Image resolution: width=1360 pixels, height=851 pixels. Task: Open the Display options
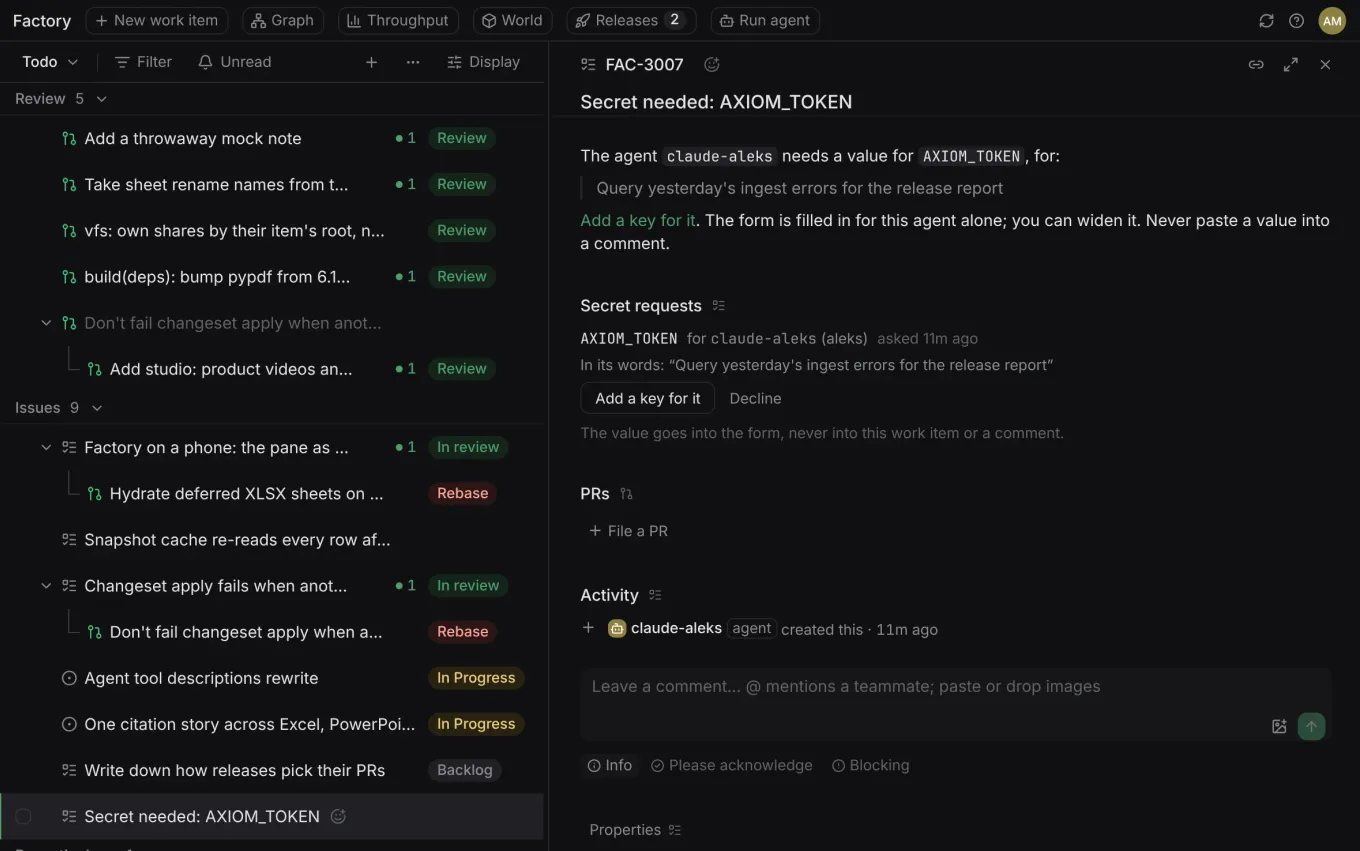(x=483, y=62)
